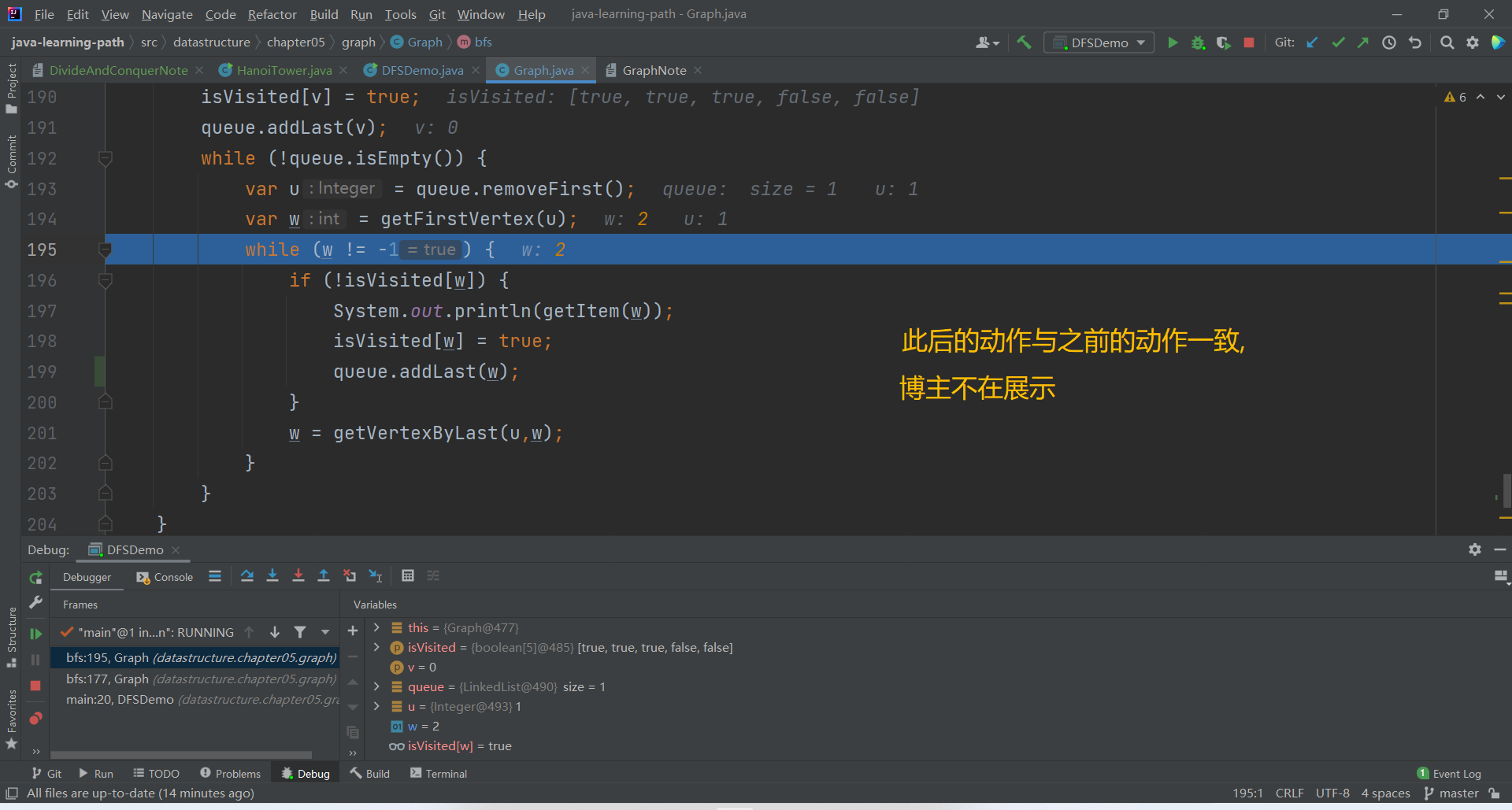Collapse while block fold at line 192
The image size is (1512, 810).
(105, 158)
